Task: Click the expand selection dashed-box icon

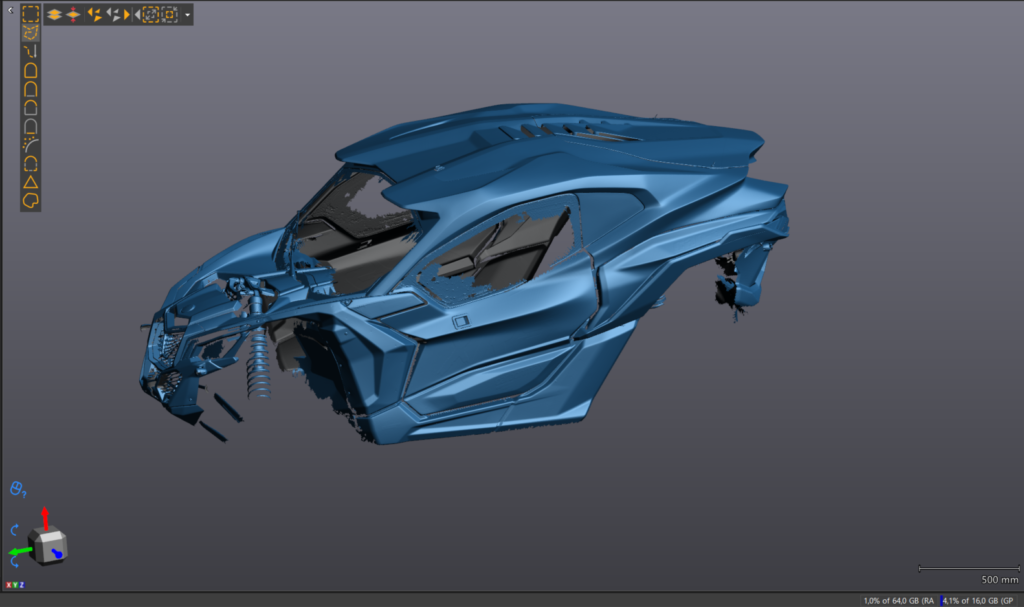Action: (x=150, y=15)
